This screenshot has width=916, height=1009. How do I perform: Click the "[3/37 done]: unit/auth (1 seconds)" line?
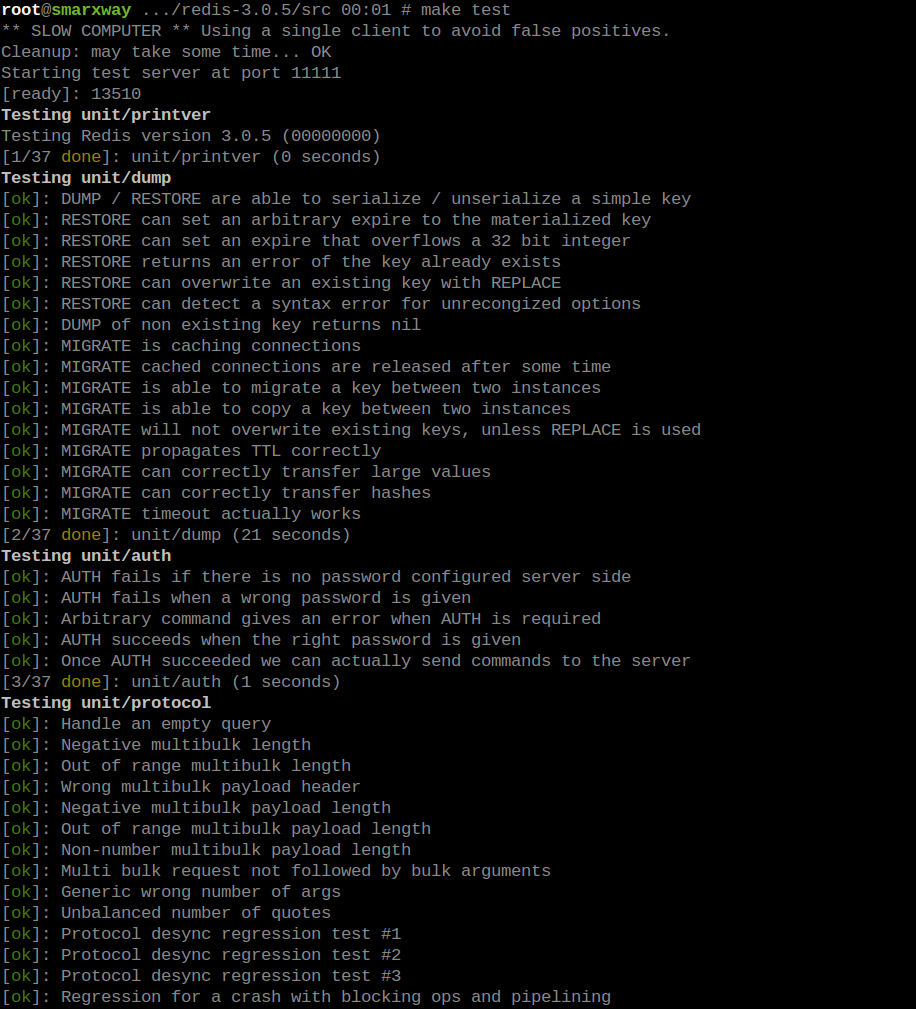(171, 682)
